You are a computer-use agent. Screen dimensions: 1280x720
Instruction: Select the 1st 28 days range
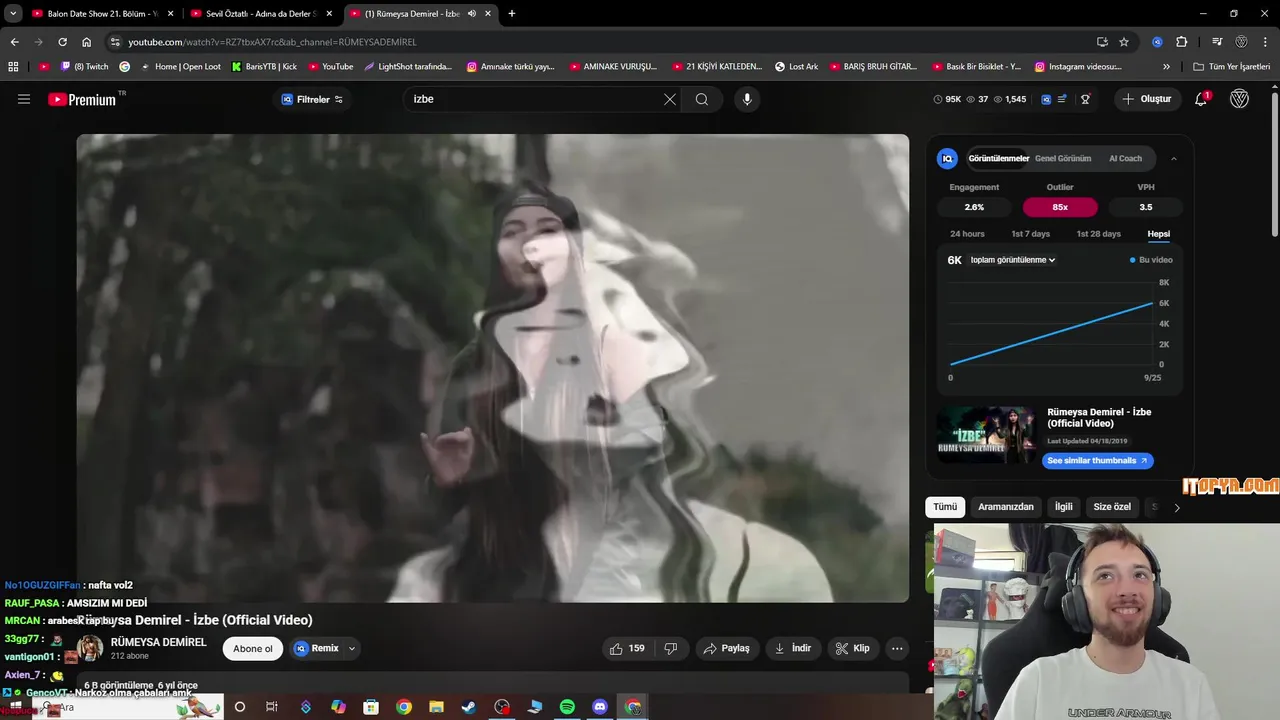tap(1098, 234)
